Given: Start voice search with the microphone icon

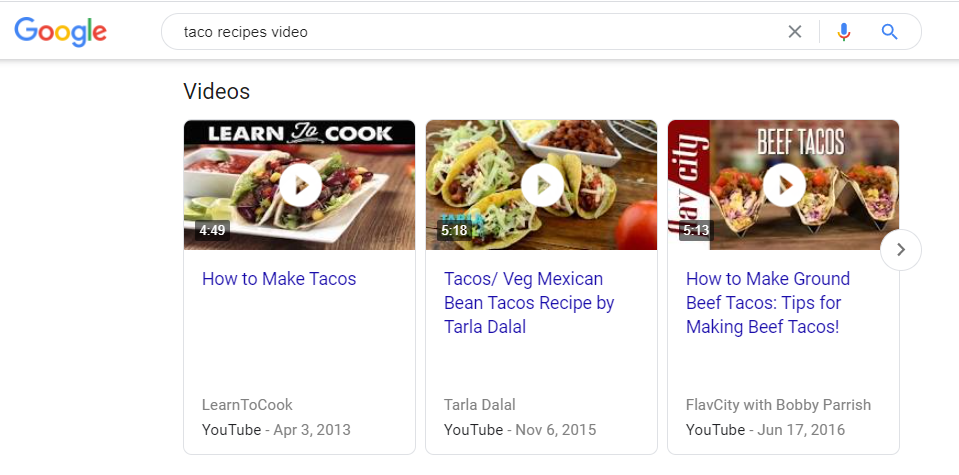Looking at the screenshot, I should (844, 32).
